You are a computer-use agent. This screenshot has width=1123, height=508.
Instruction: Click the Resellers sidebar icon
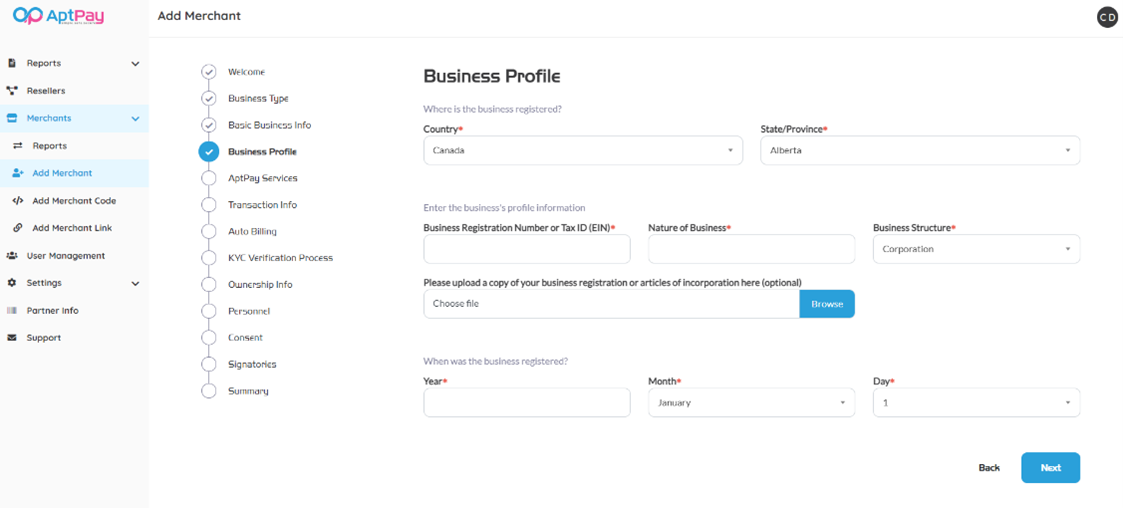click(x=12, y=91)
